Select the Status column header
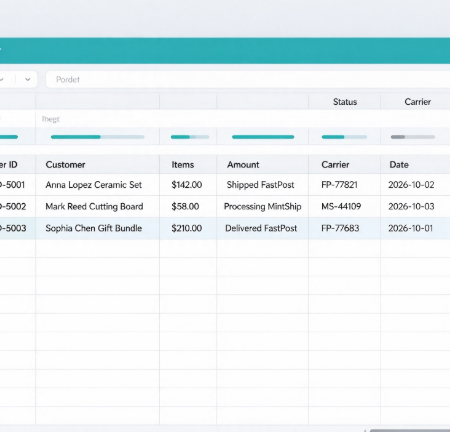Screen dimensions: 450x432 pos(345,102)
